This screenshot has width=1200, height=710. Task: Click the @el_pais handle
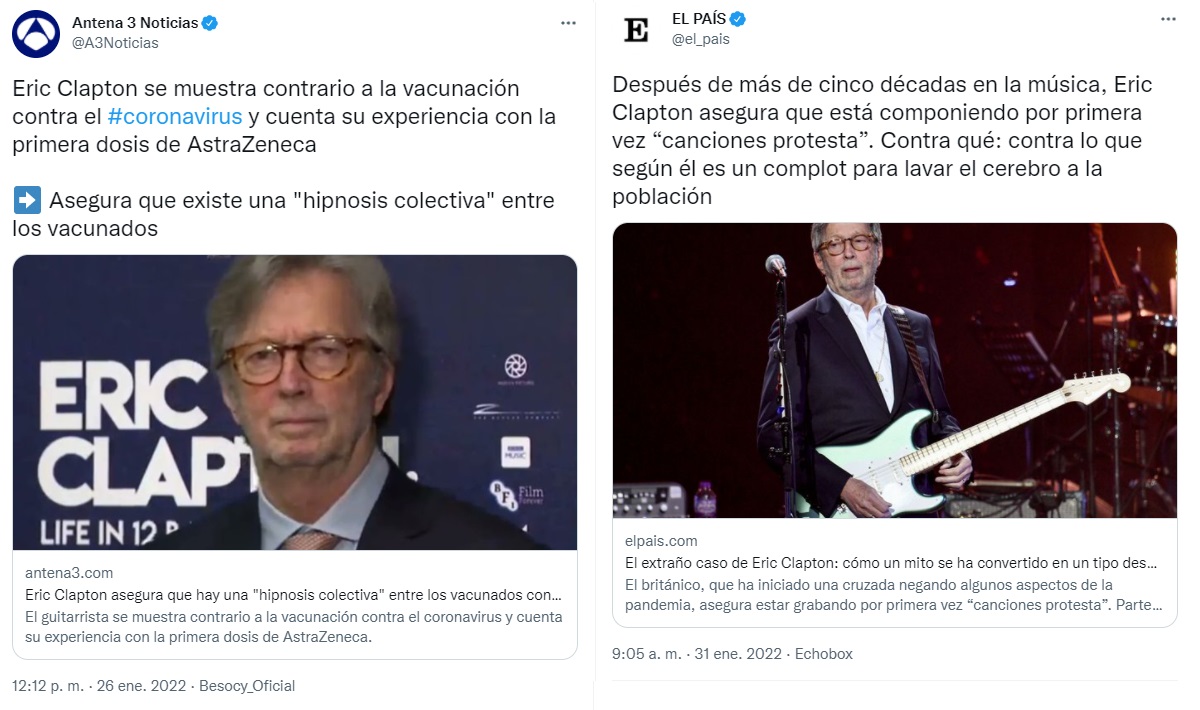[701, 39]
